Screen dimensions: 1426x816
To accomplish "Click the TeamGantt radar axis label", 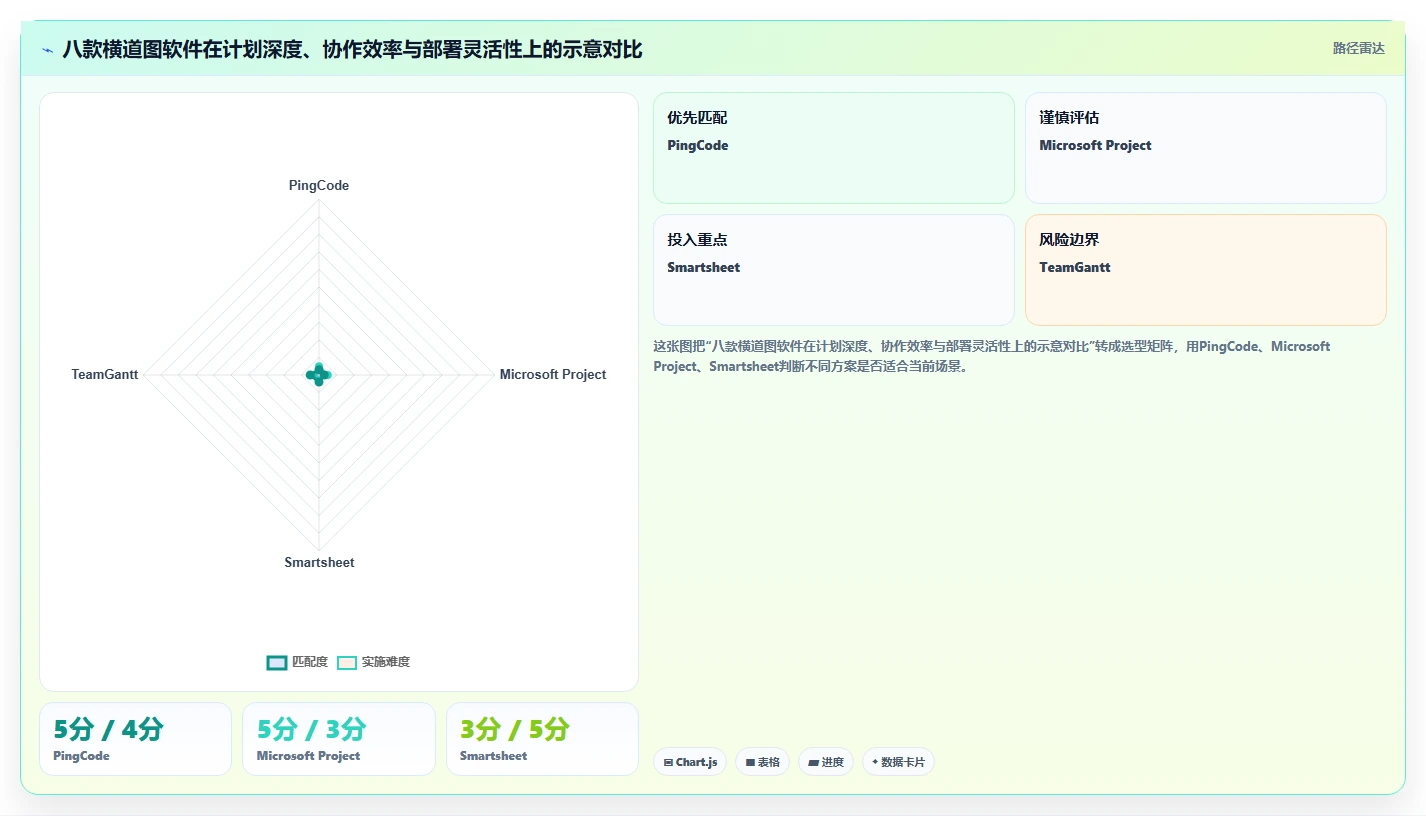I will pos(105,374).
